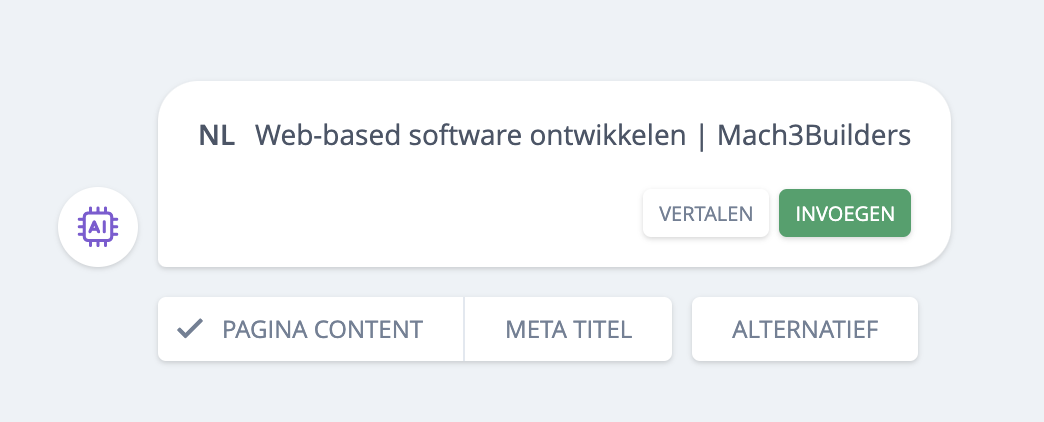Viewport: 1044px width, 422px height.
Task: Select the META TITEL option
Action: pyautogui.click(x=568, y=329)
